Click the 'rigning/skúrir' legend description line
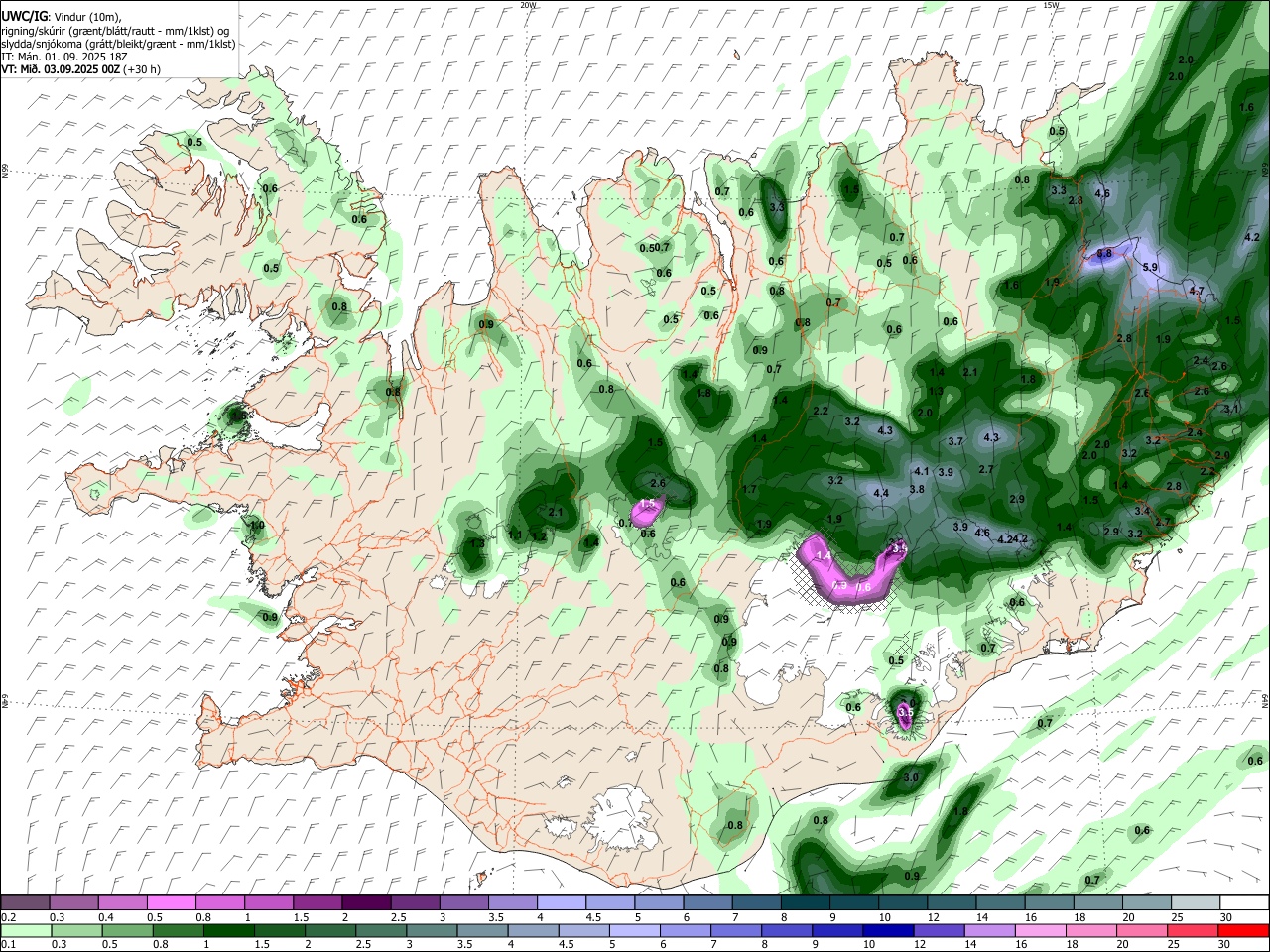This screenshot has height=952, width=1270. click(115, 31)
